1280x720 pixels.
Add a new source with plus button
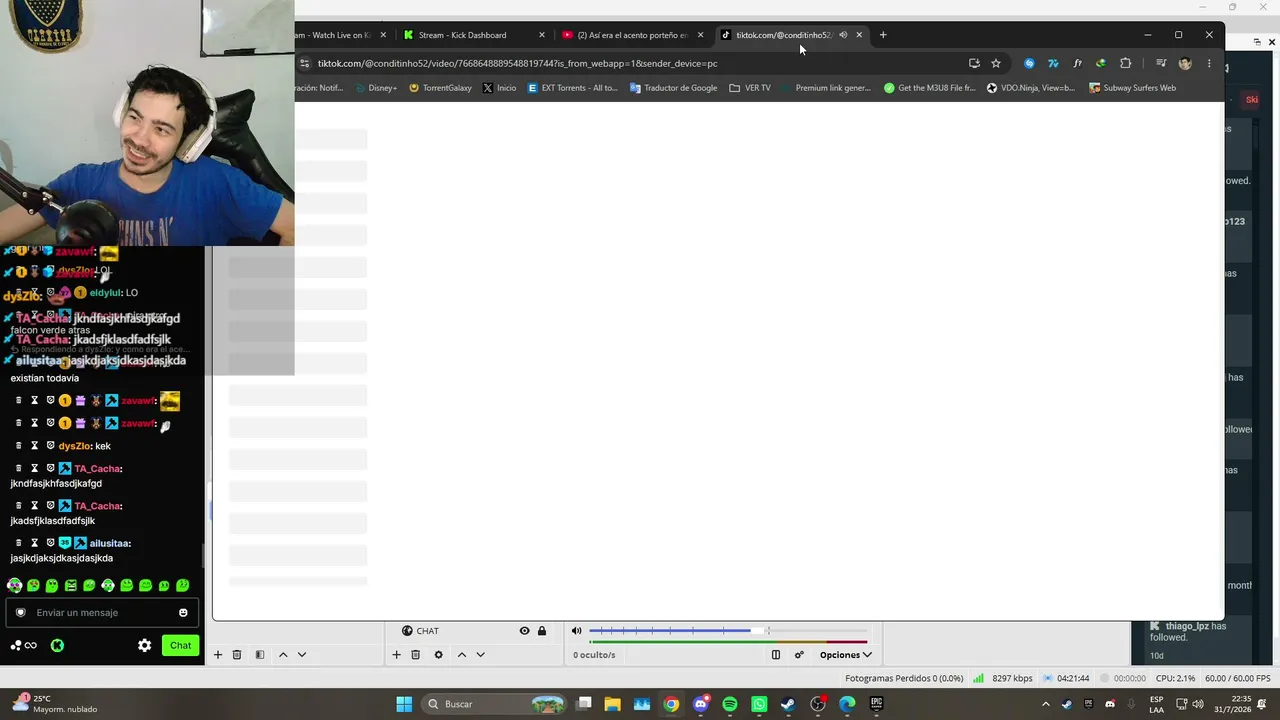[x=396, y=655]
